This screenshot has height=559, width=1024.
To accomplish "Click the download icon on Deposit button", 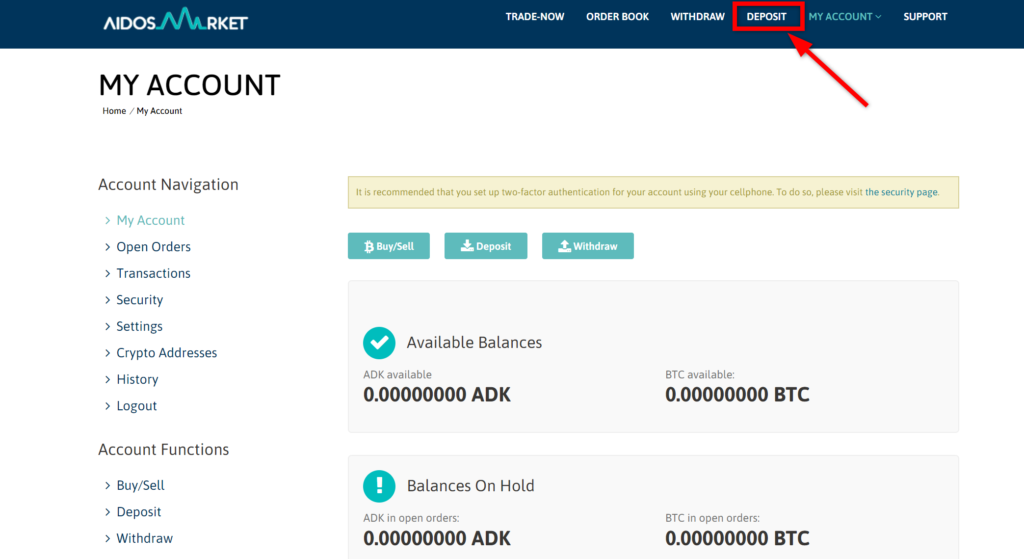I will click(466, 246).
